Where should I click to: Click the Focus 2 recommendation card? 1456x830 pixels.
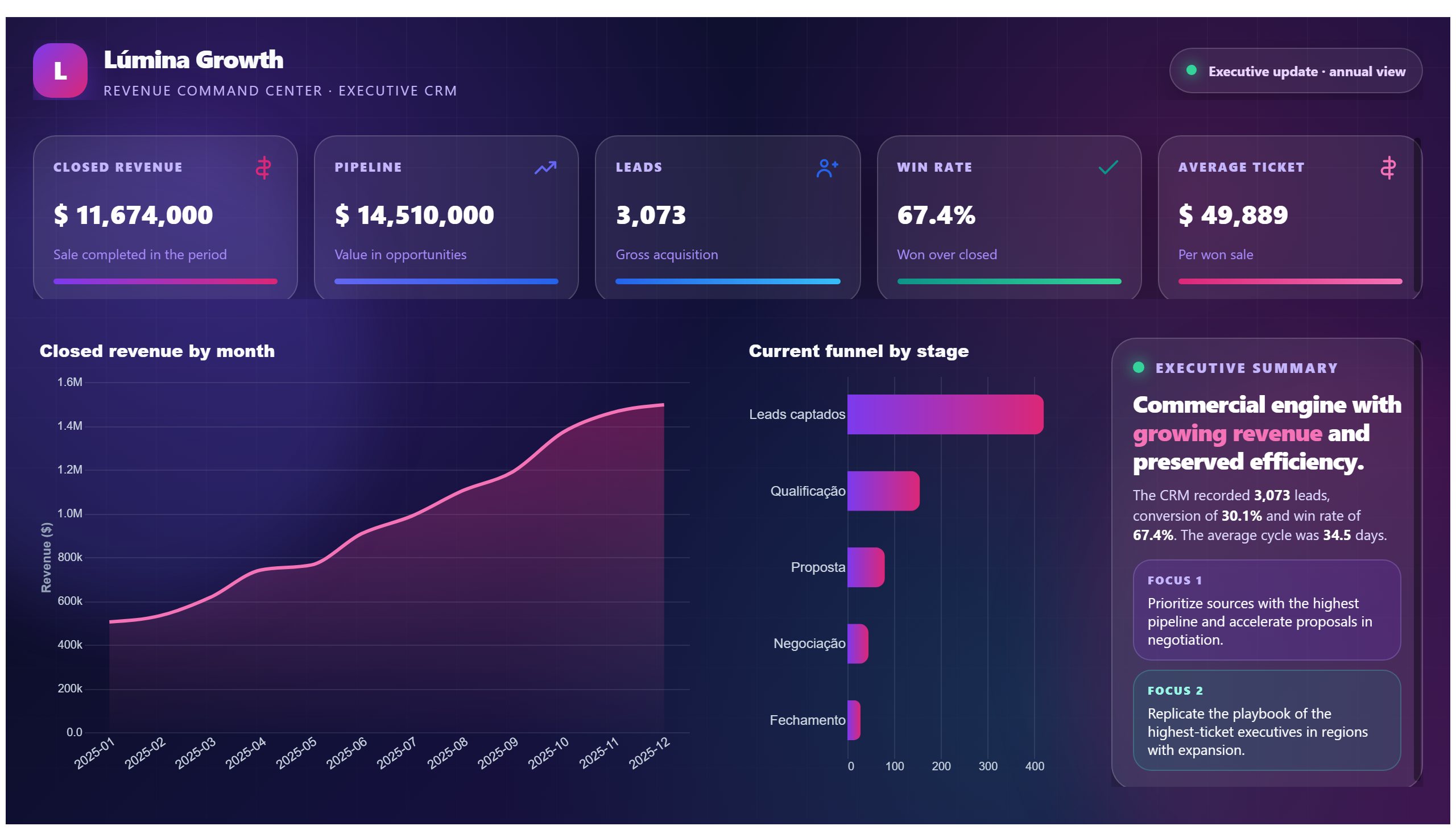pos(1266,720)
